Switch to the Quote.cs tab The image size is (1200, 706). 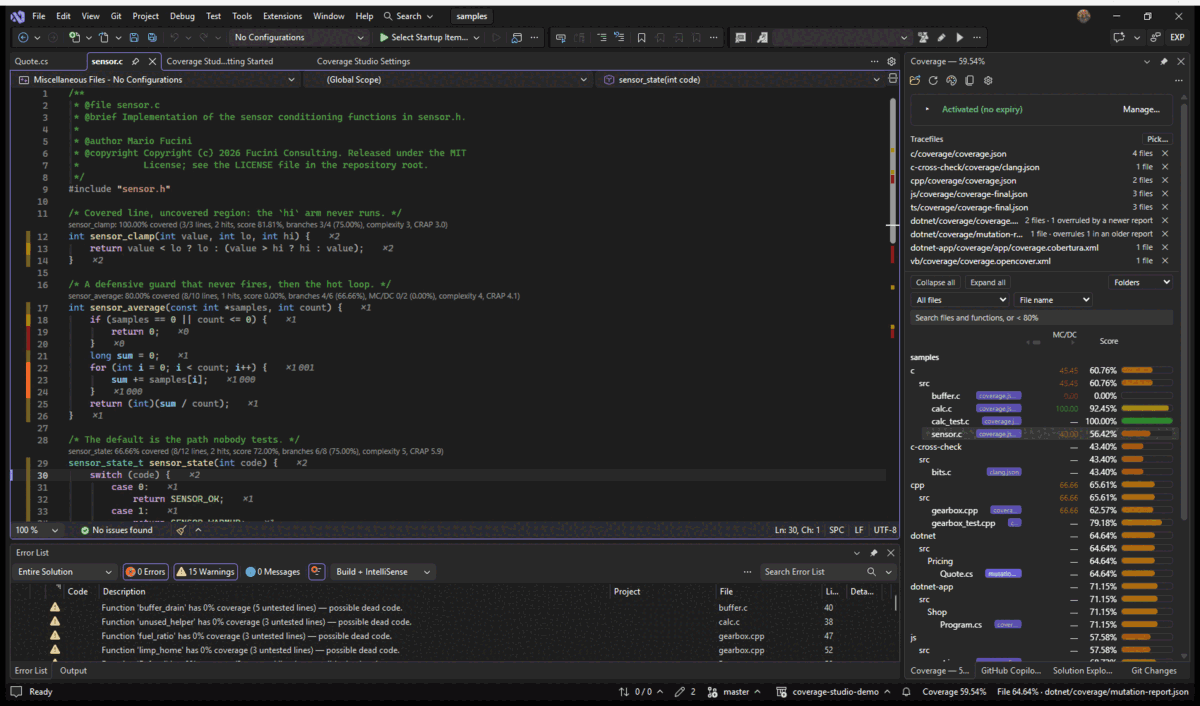[32, 61]
